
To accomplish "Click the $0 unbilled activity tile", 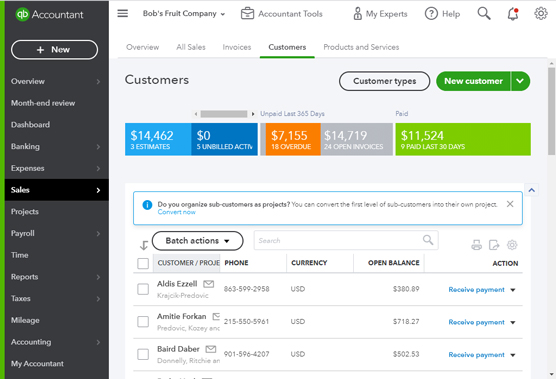I will point(224,139).
